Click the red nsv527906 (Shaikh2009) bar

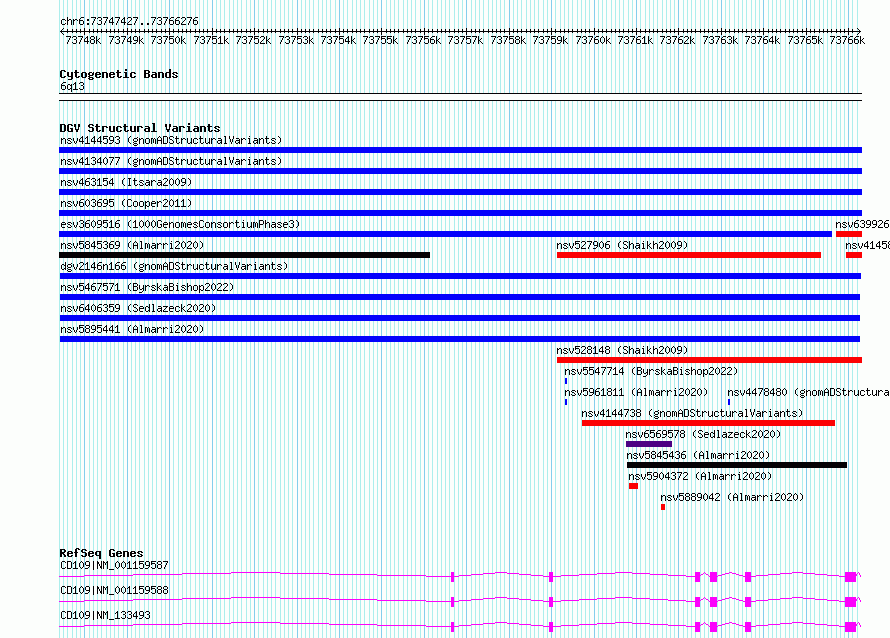tap(689, 255)
